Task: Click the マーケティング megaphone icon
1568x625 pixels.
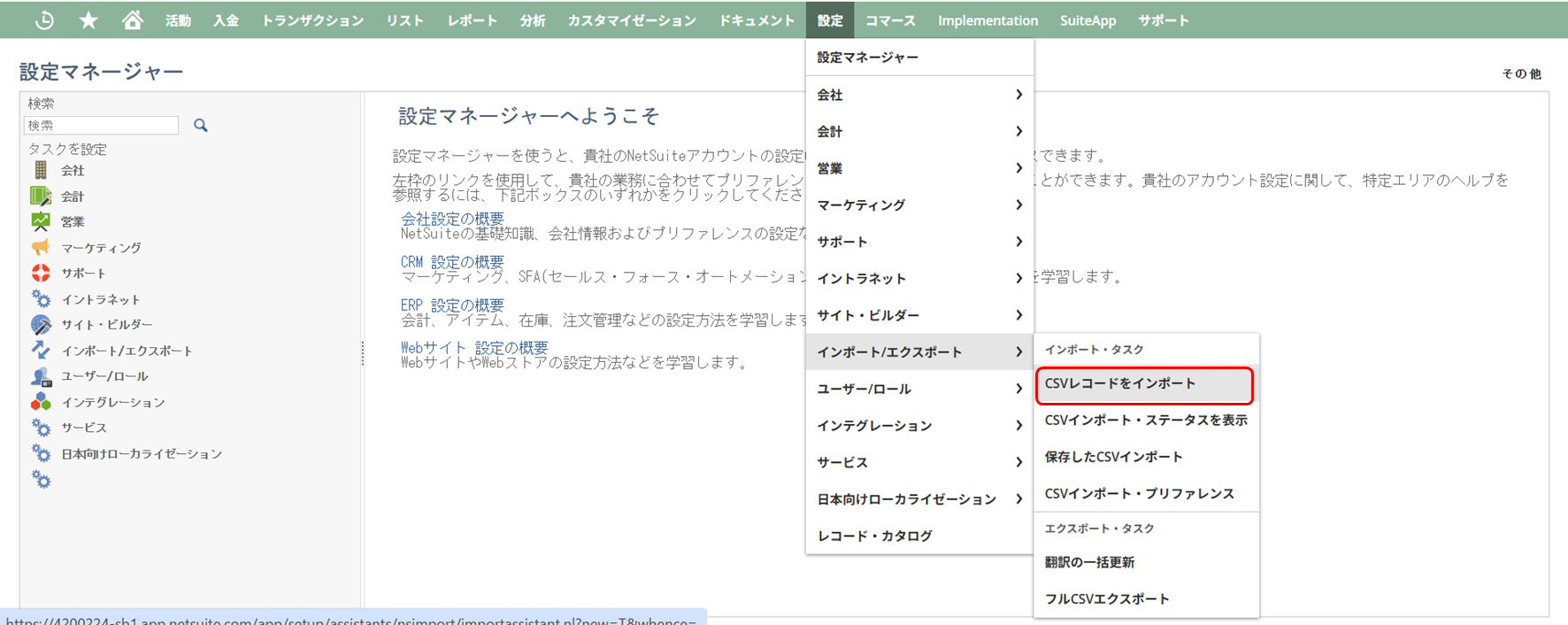Action: [x=41, y=247]
